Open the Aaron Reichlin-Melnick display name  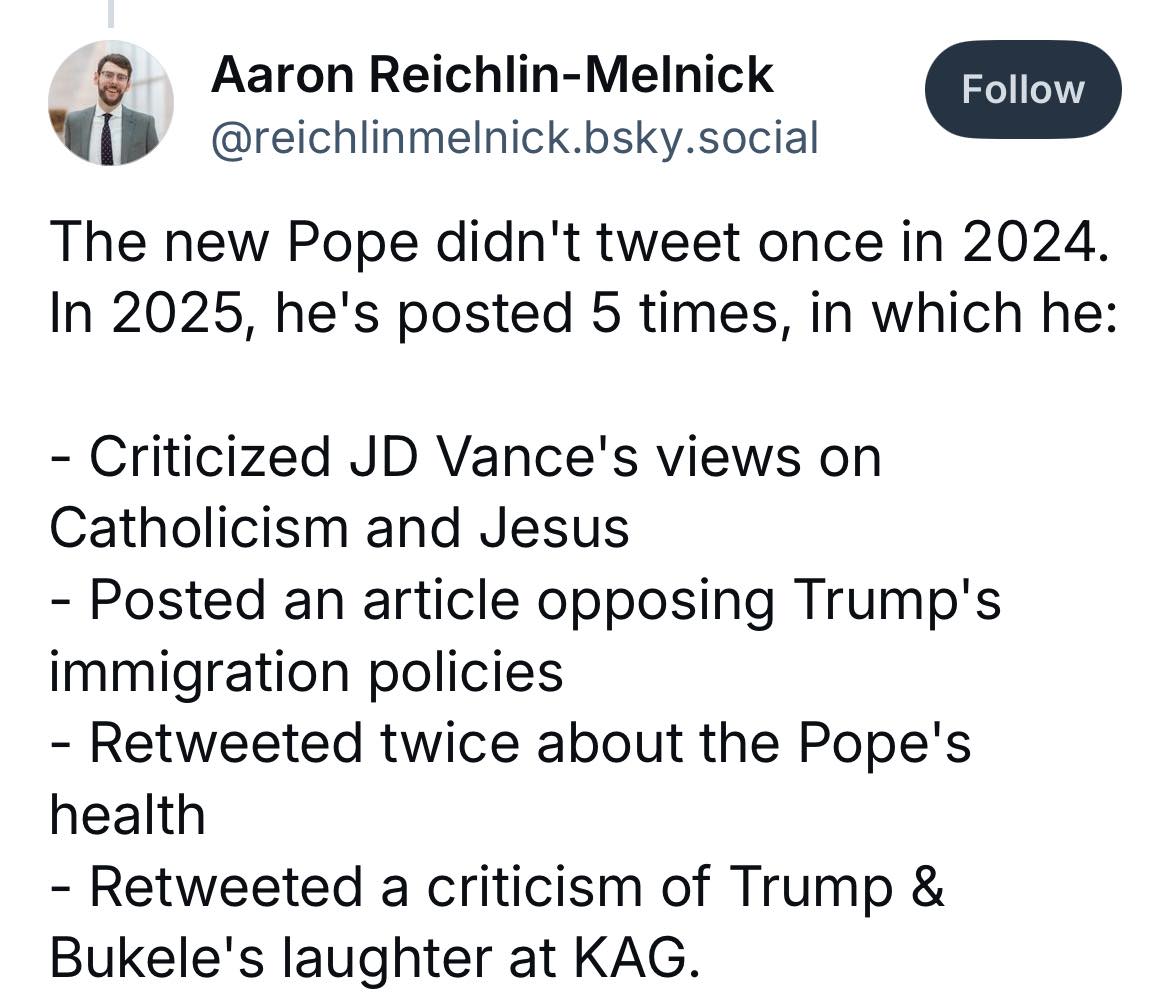(x=492, y=75)
